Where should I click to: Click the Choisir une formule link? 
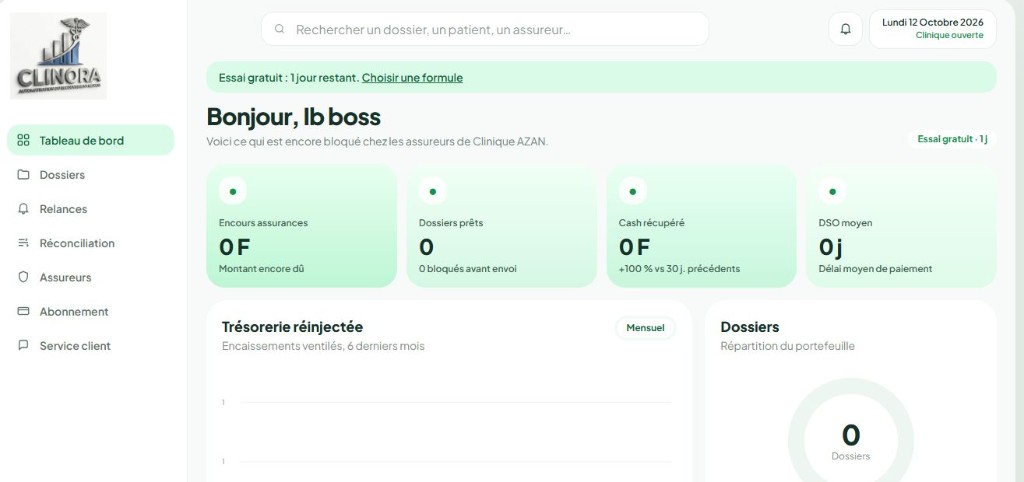(412, 78)
